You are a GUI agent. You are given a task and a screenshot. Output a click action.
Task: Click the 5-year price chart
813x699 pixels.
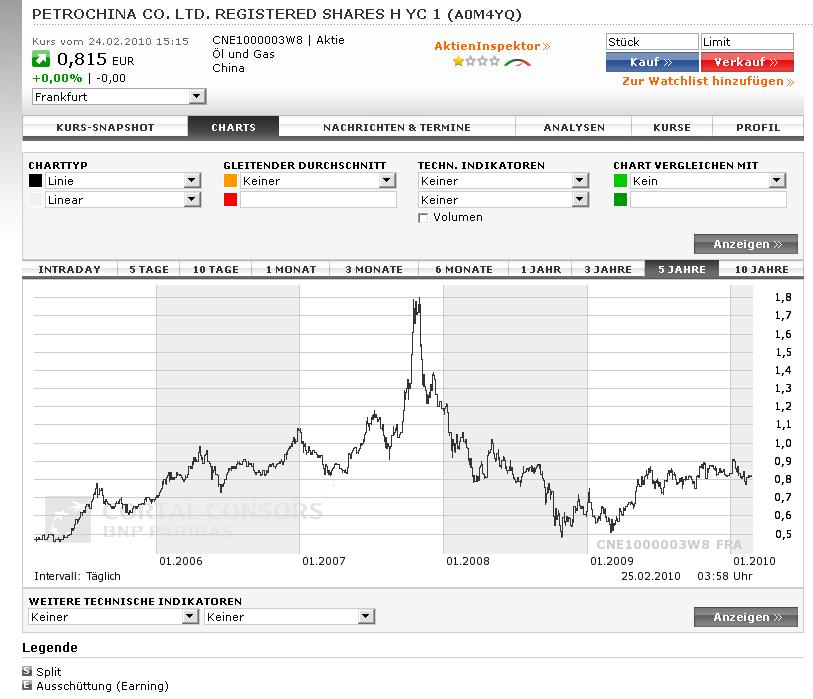pos(393,419)
